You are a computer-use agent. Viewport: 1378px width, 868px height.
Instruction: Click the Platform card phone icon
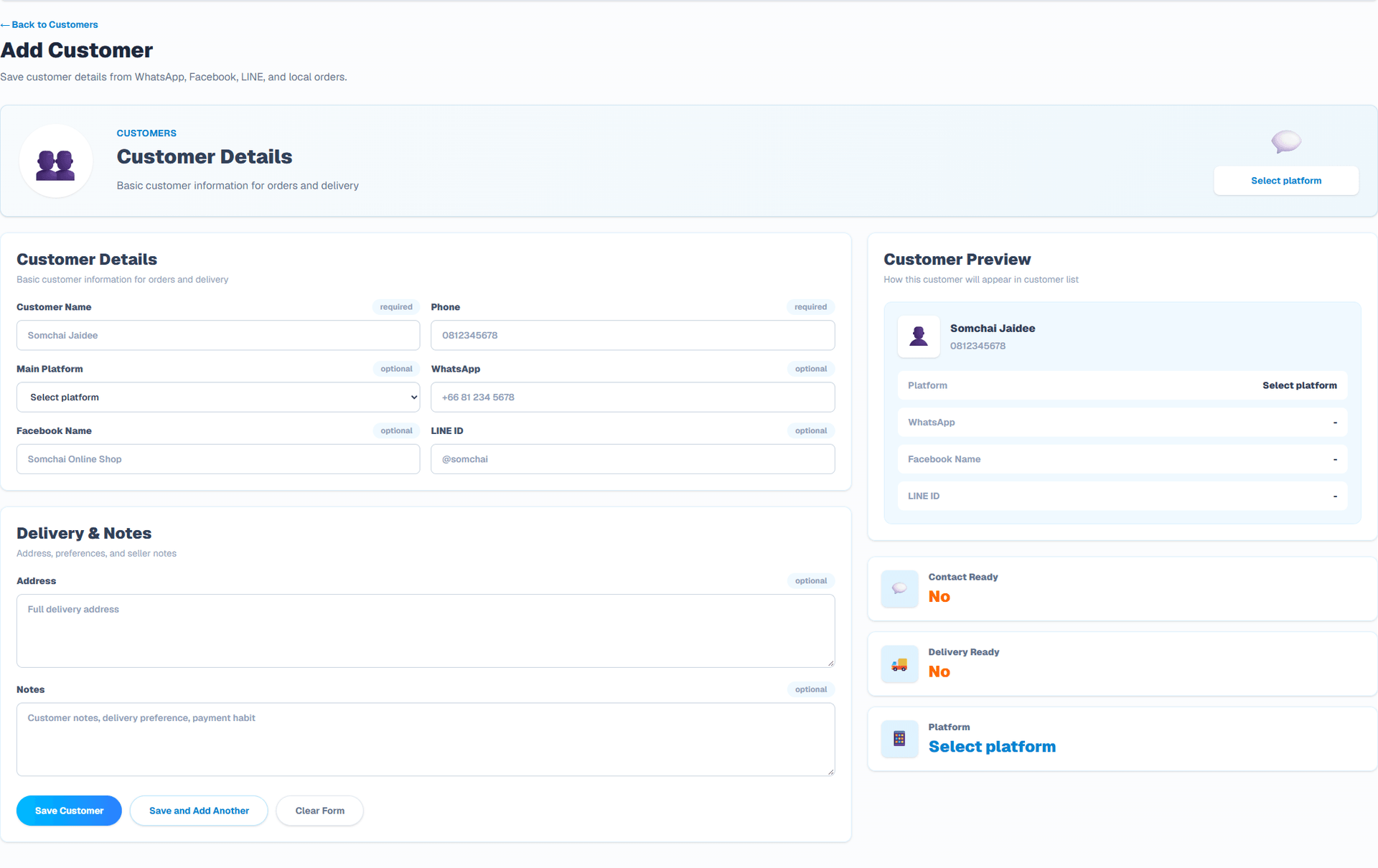pos(899,739)
